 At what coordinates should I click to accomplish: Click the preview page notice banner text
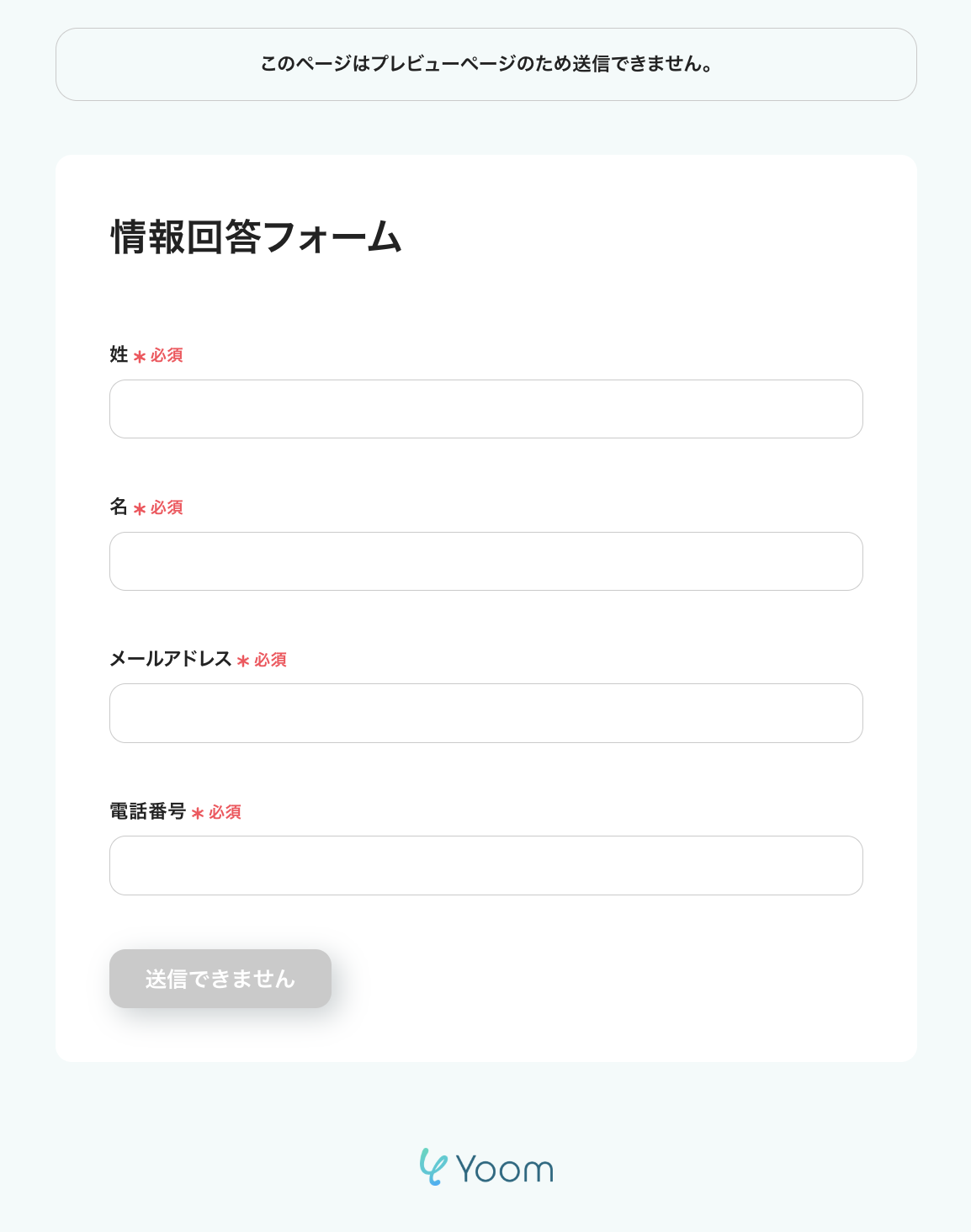point(486,65)
